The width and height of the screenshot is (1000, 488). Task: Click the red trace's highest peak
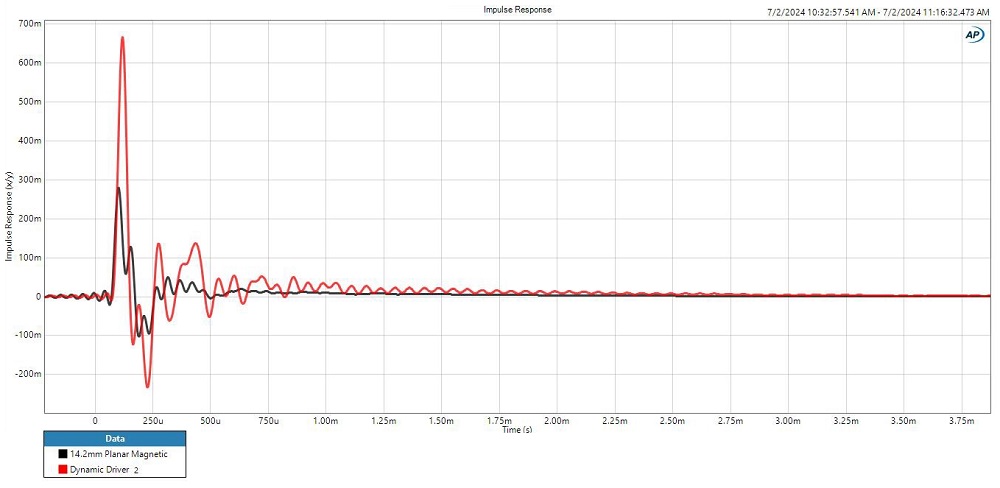tap(122, 38)
